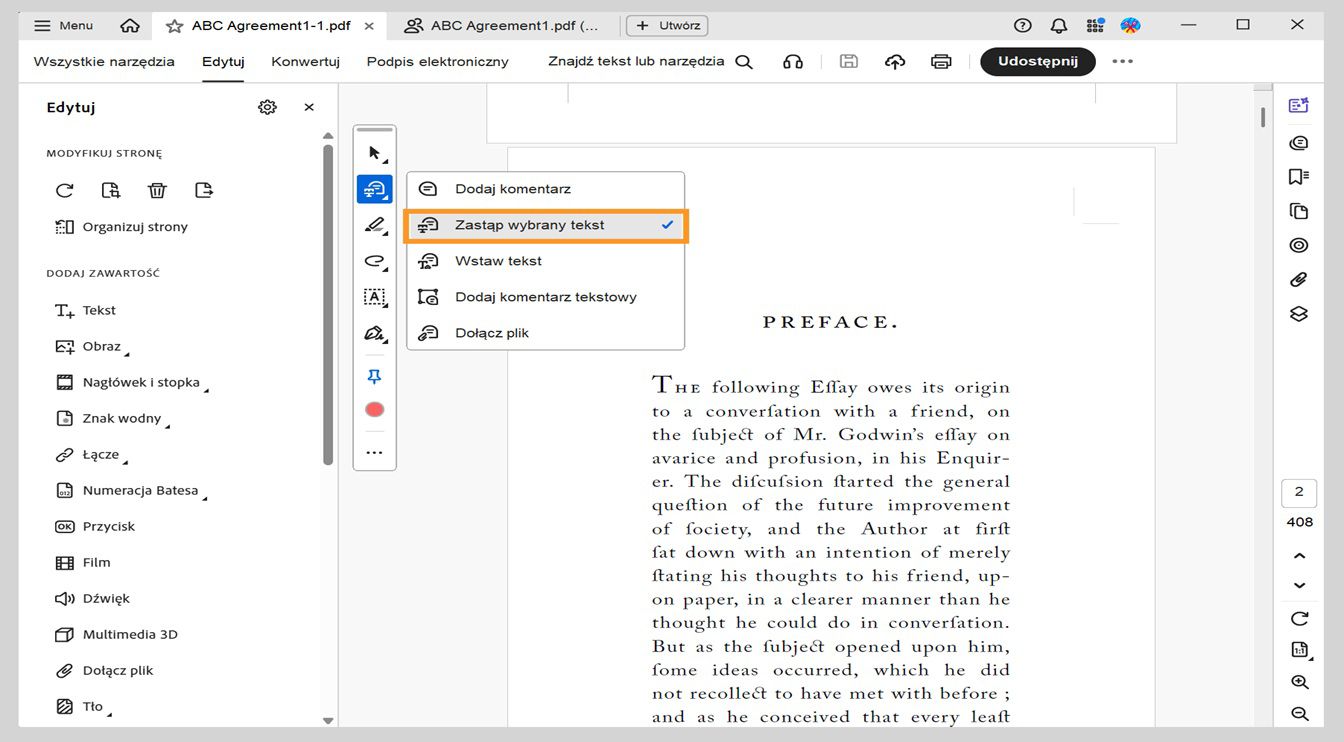Choose Dołącz plik from the popup menu
1344x742 pixels.
point(545,333)
